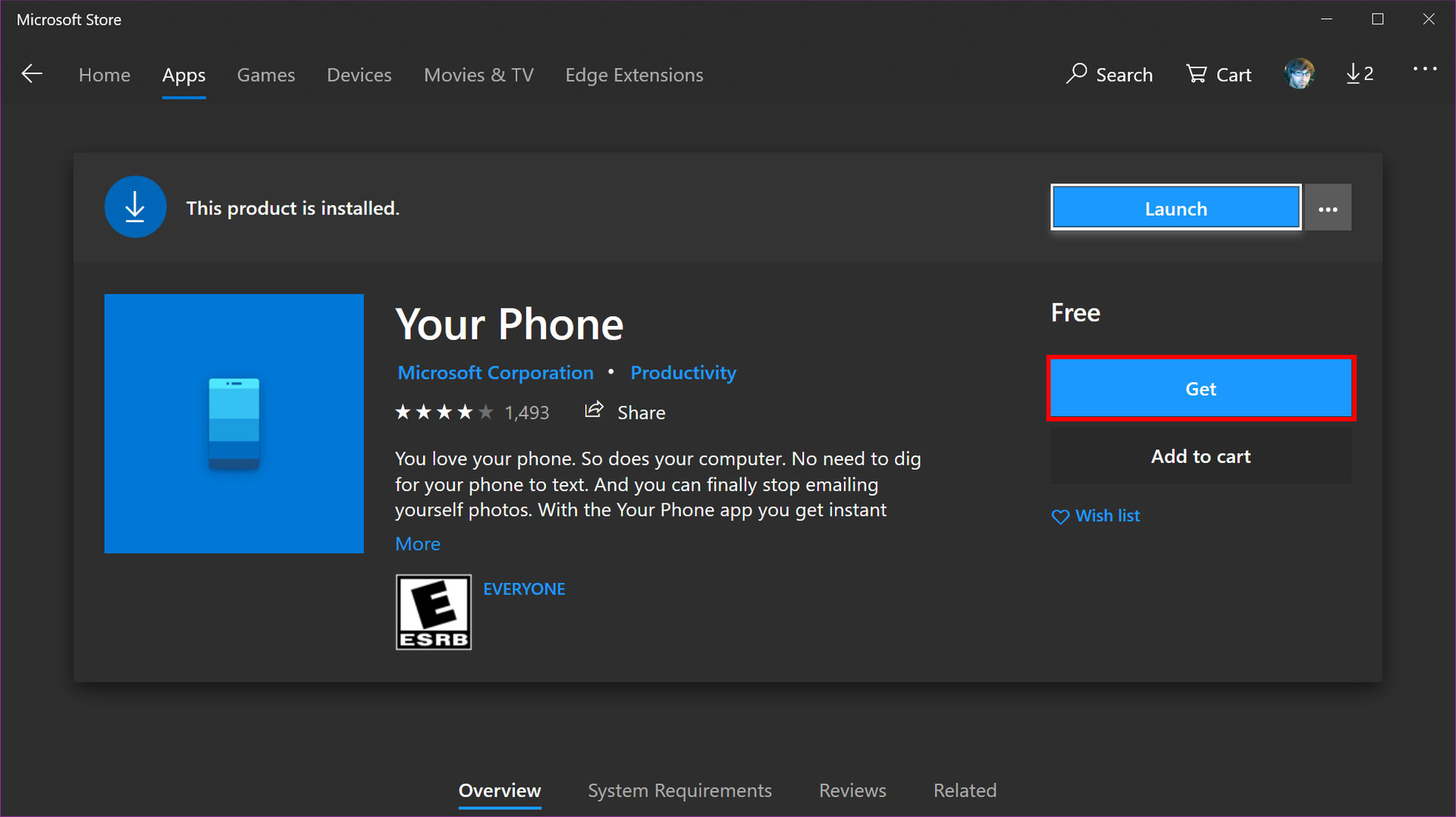This screenshot has width=1456, height=817.
Task: Click the Your Phone app tile image
Action: pos(234,424)
